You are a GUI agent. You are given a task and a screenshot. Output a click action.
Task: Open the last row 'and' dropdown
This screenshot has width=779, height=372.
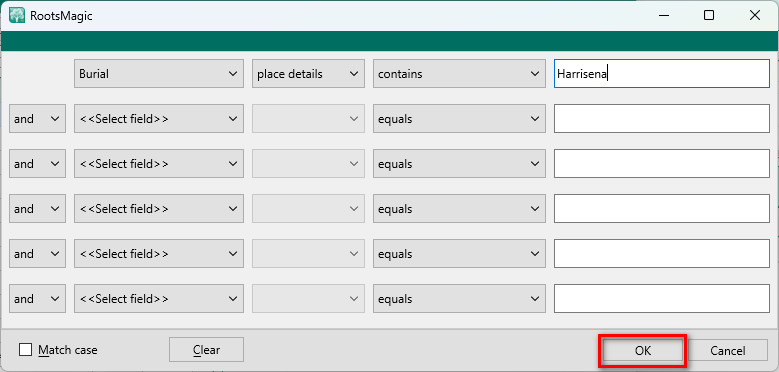tap(37, 299)
